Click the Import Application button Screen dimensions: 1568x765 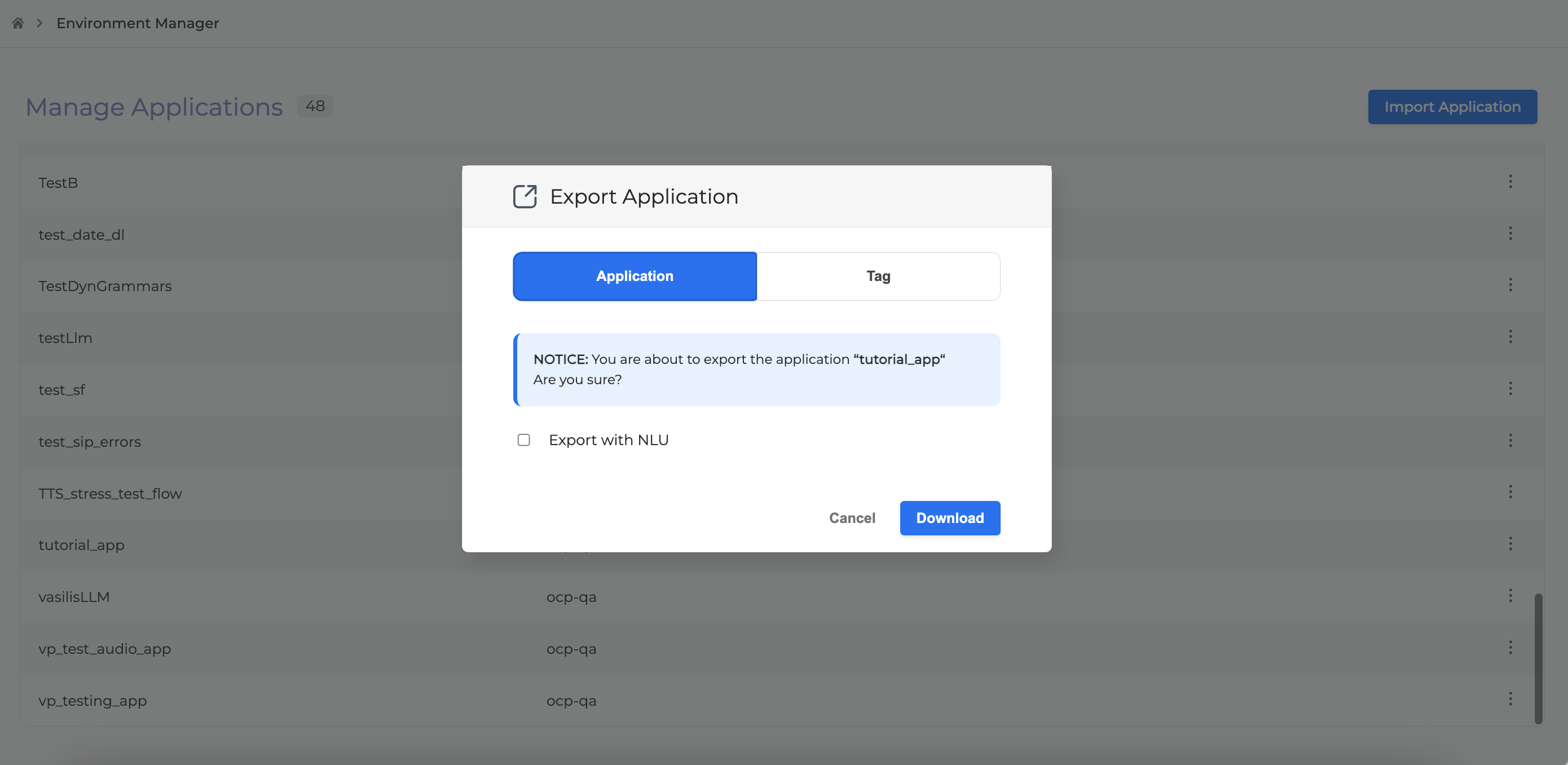pyautogui.click(x=1452, y=107)
